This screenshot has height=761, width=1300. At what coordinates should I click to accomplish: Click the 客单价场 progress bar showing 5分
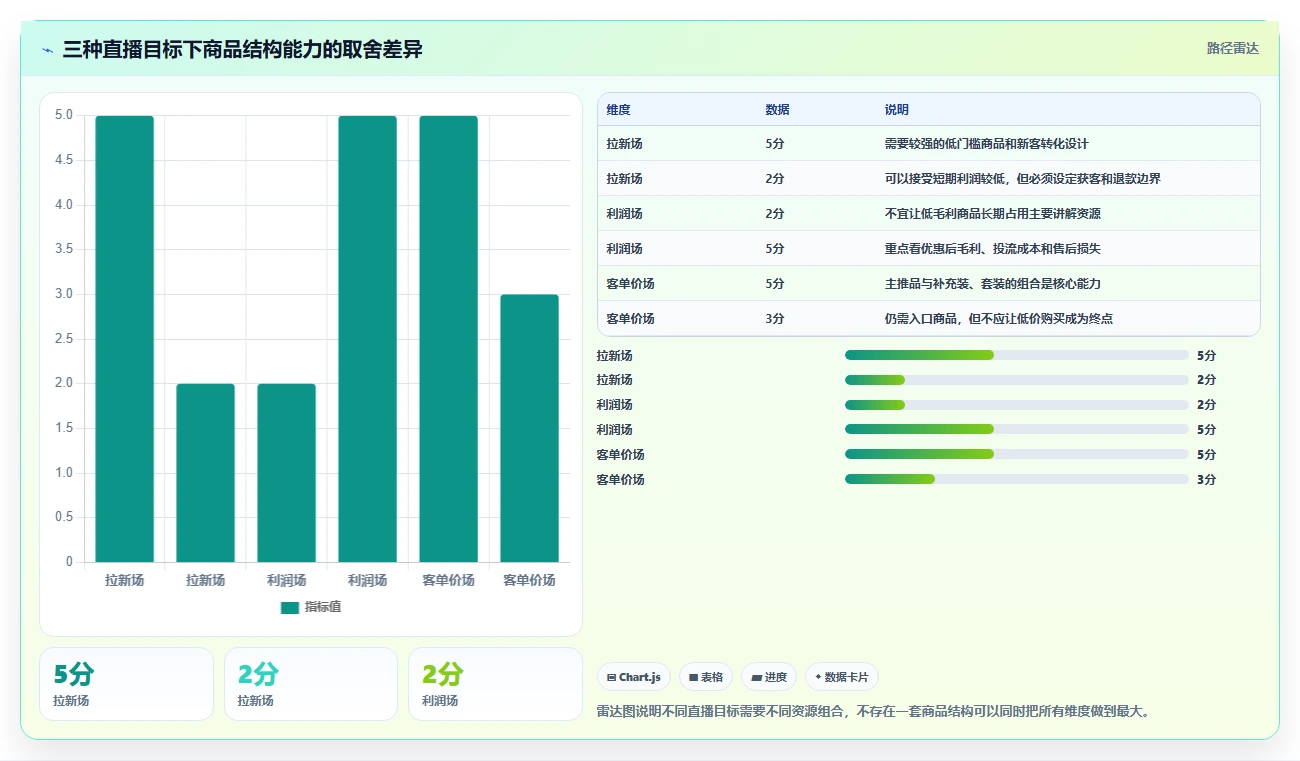[x=1017, y=454]
